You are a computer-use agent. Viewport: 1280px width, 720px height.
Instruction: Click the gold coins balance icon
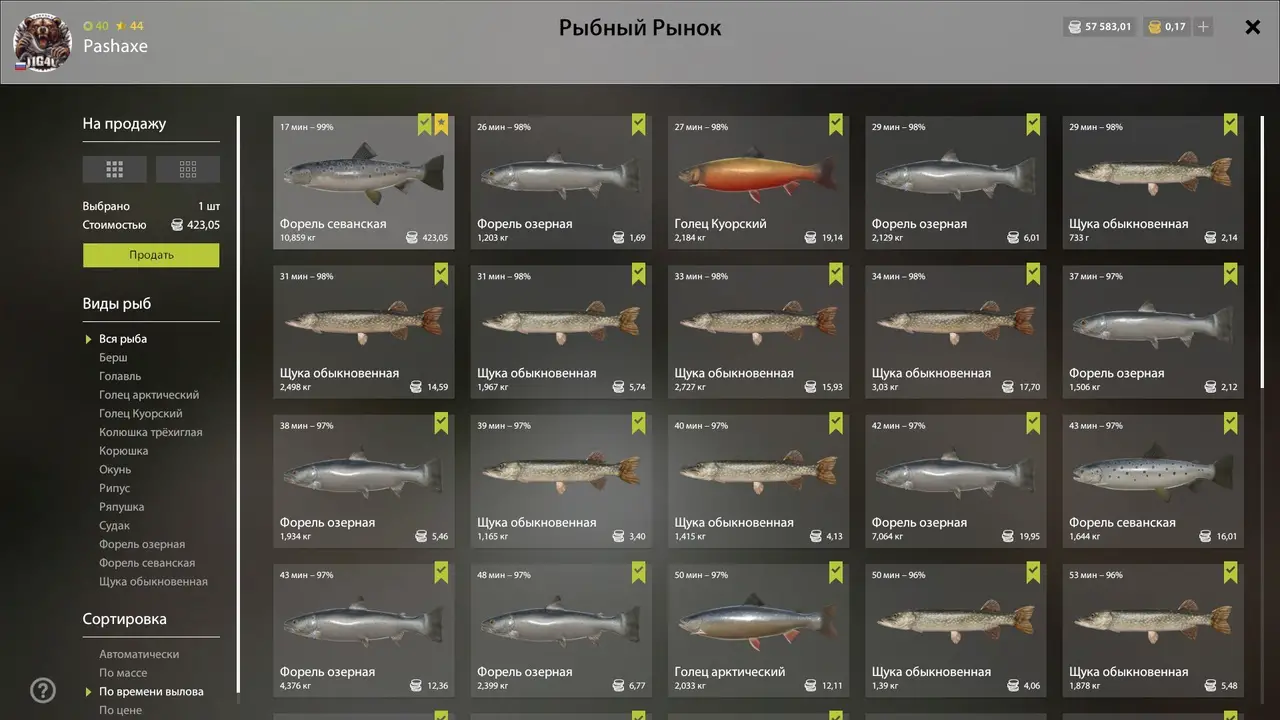coord(1154,27)
